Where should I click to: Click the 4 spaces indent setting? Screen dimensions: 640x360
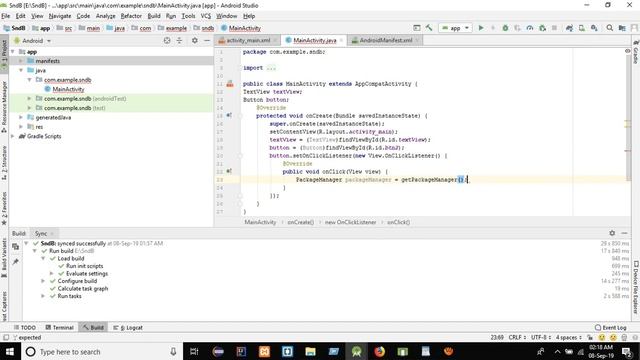(568, 338)
